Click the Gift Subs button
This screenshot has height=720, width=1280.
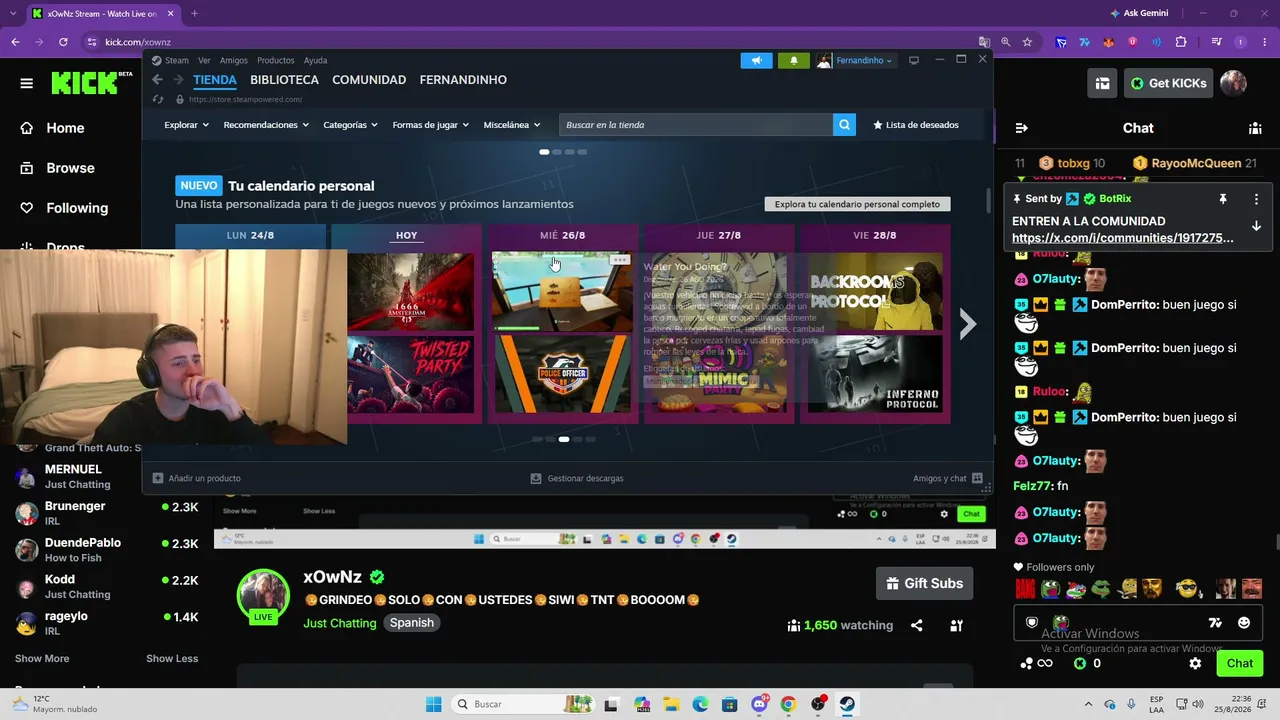click(x=925, y=583)
